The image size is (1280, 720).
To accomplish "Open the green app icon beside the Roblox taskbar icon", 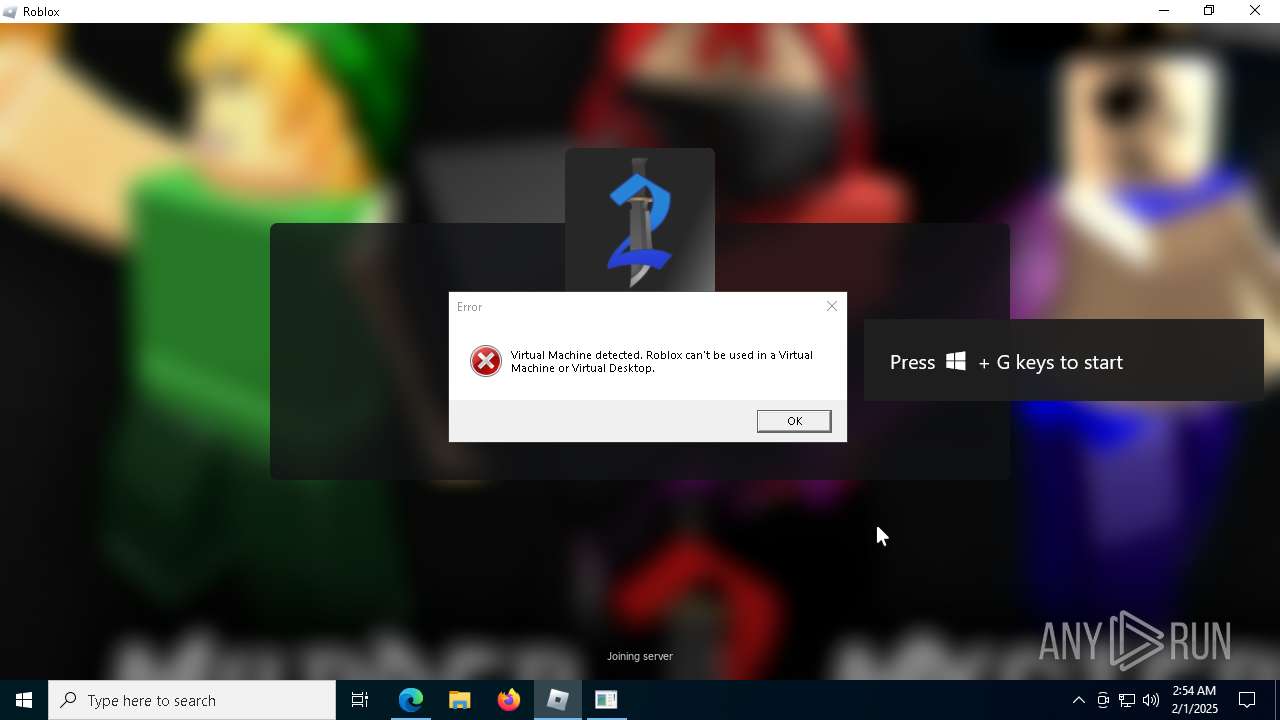I will click(x=606, y=700).
